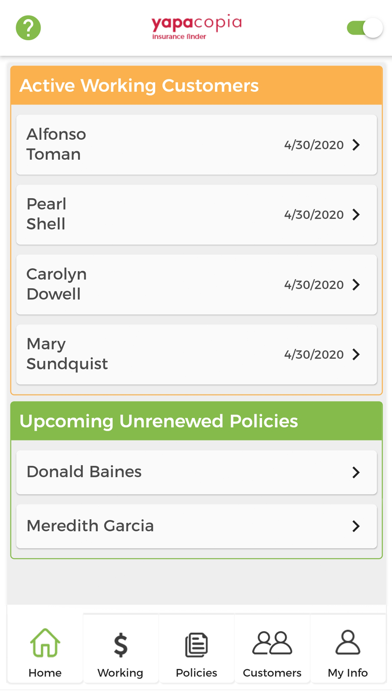Switch to the Customers tab label
392x696 pixels.
(x=272, y=672)
